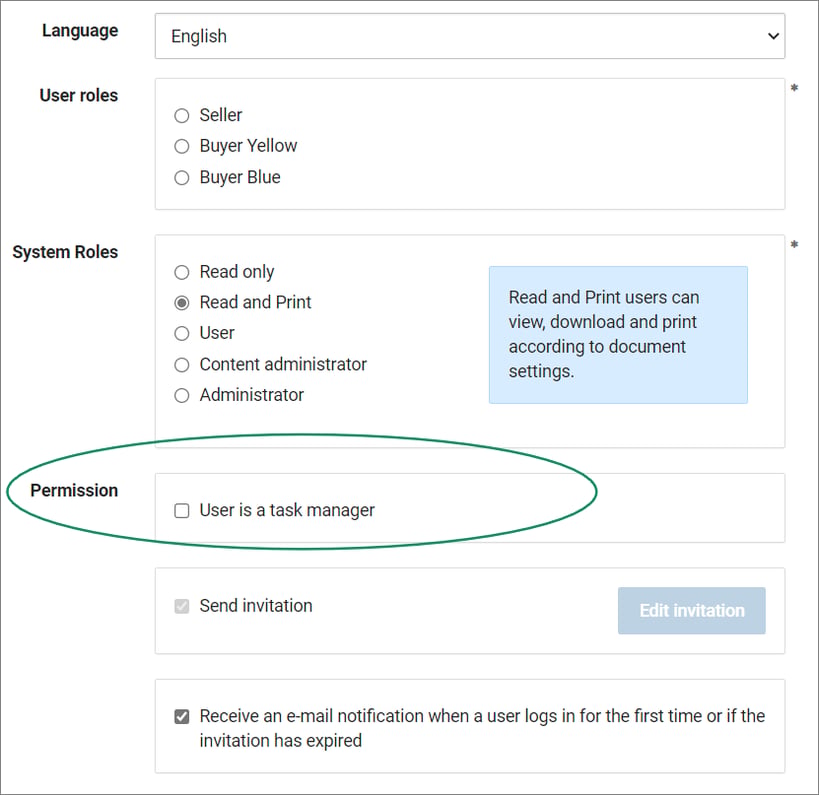This screenshot has height=795, width=819.
Task: Enable 'User is a task manager' checkbox
Action: (x=182, y=510)
